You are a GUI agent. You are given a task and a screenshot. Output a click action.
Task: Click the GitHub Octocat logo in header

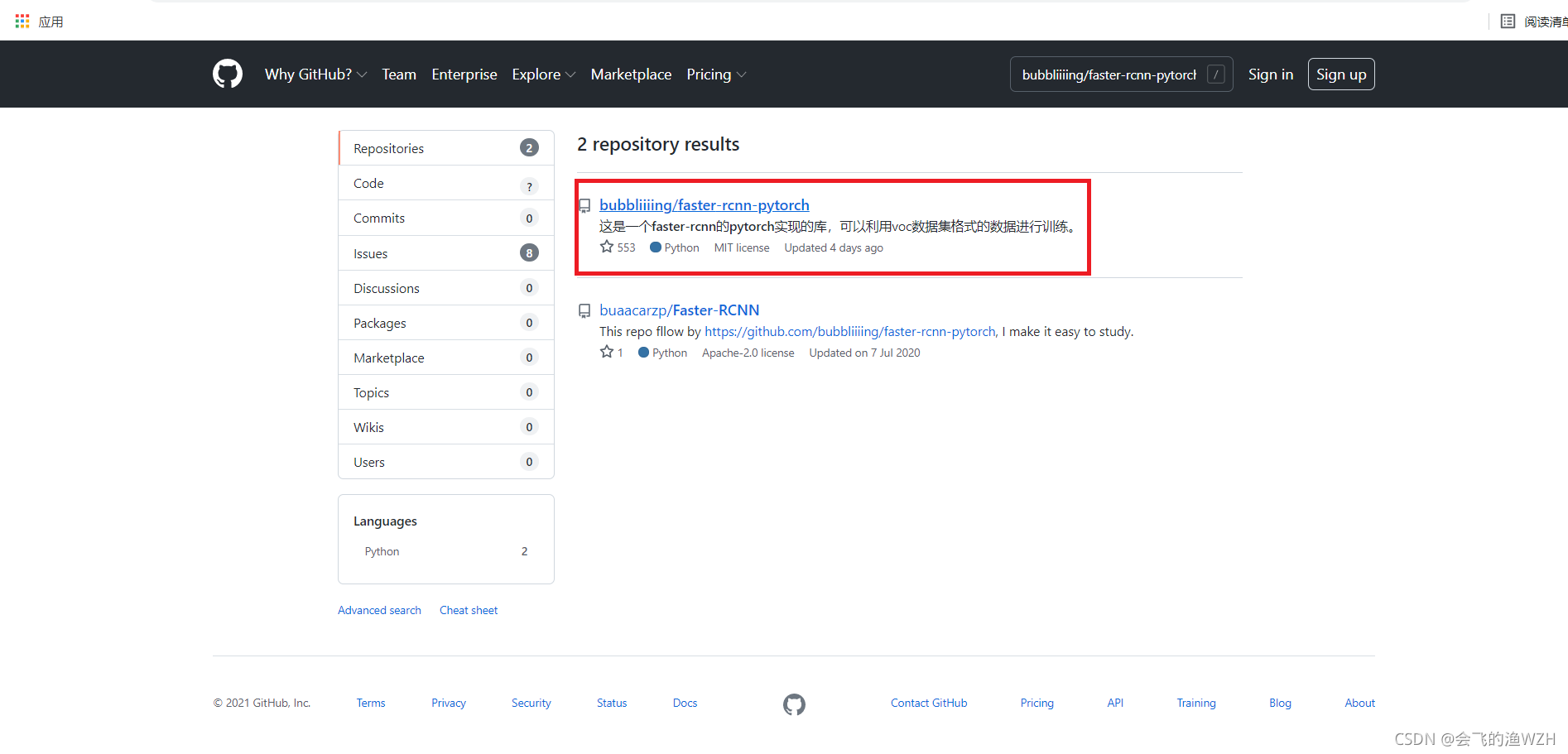tap(228, 74)
